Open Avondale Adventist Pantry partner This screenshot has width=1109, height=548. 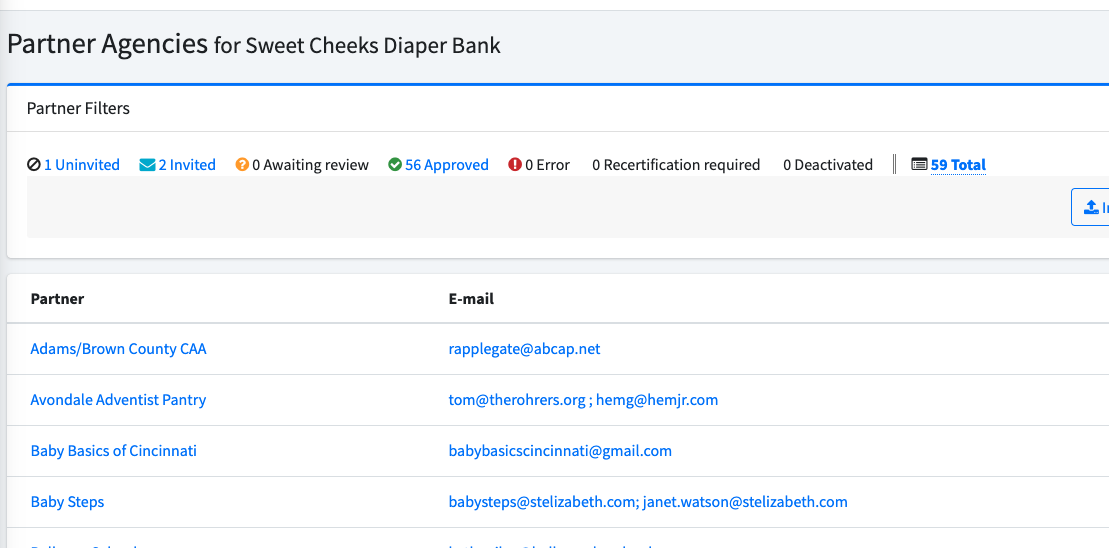[118, 400]
